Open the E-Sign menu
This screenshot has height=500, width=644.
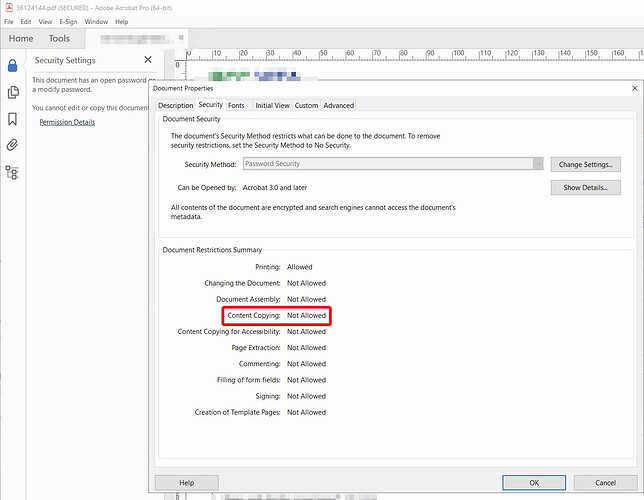(68, 21)
